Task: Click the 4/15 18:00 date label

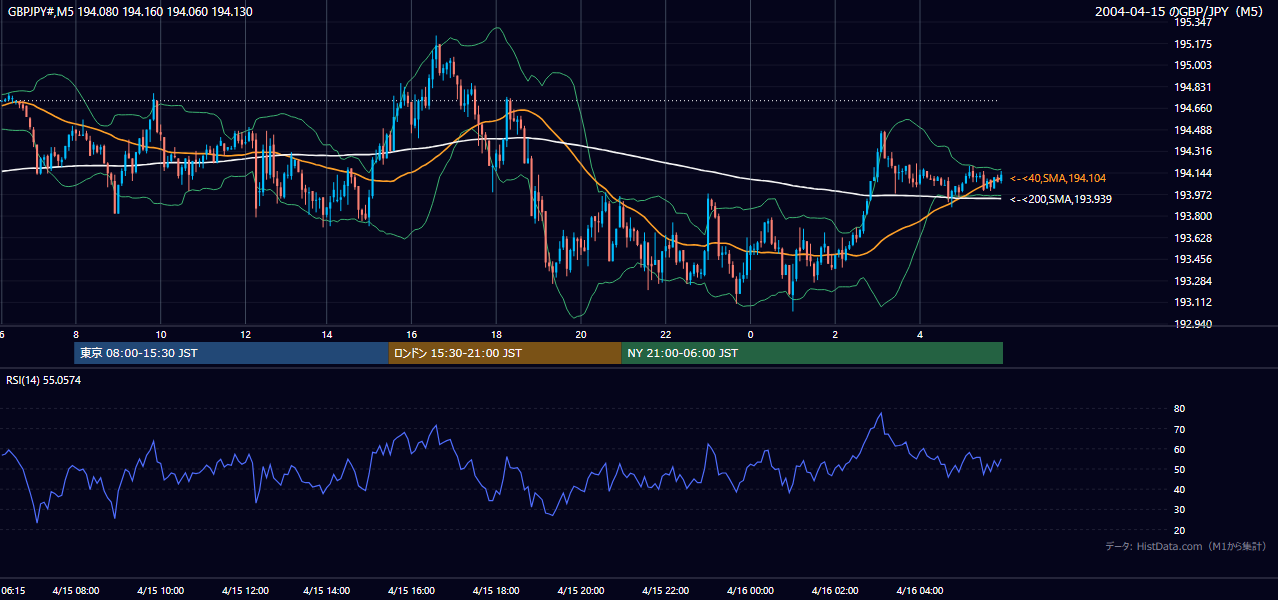Action: click(496, 591)
